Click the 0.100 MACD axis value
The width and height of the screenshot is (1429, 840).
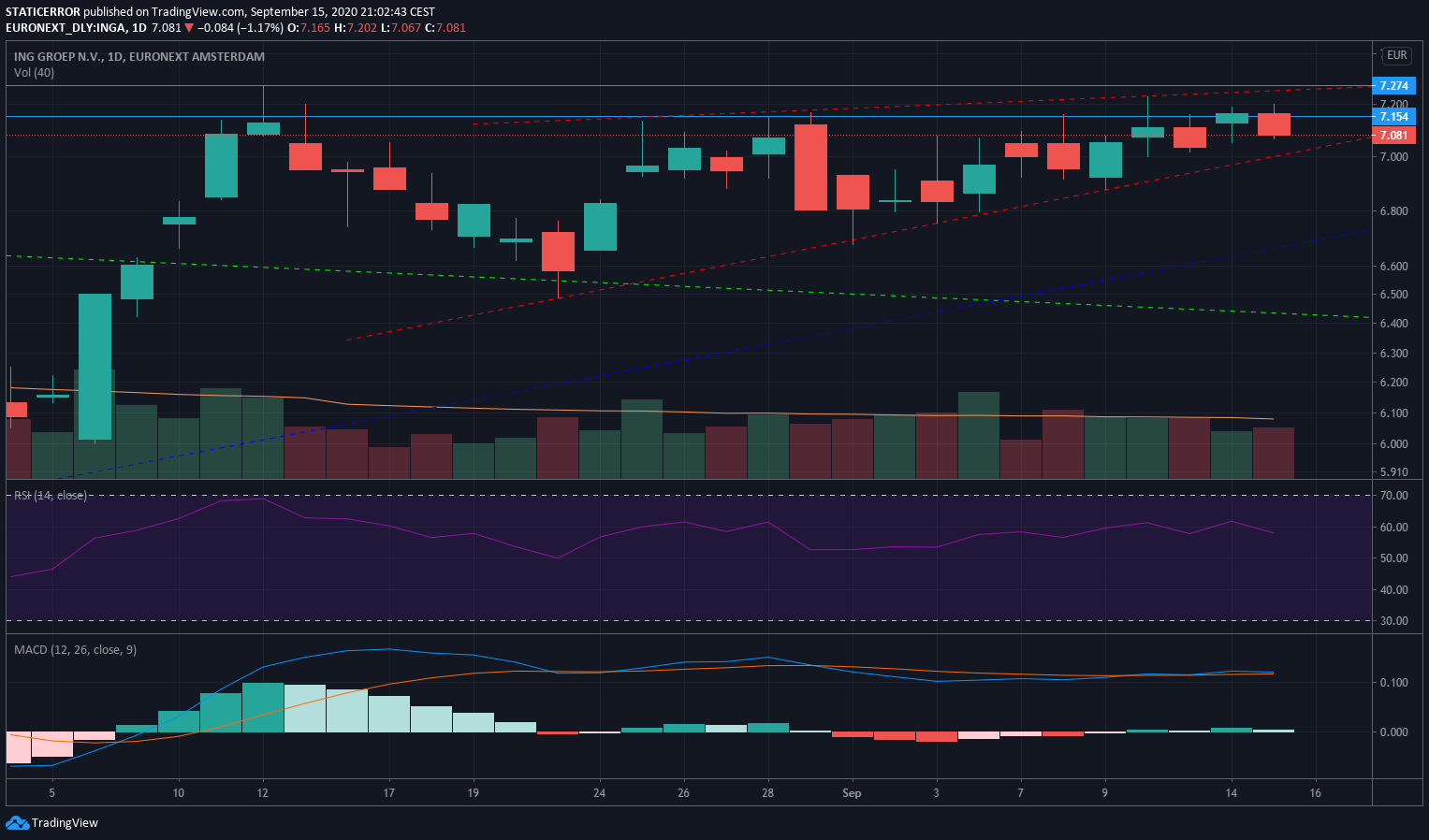(1393, 683)
